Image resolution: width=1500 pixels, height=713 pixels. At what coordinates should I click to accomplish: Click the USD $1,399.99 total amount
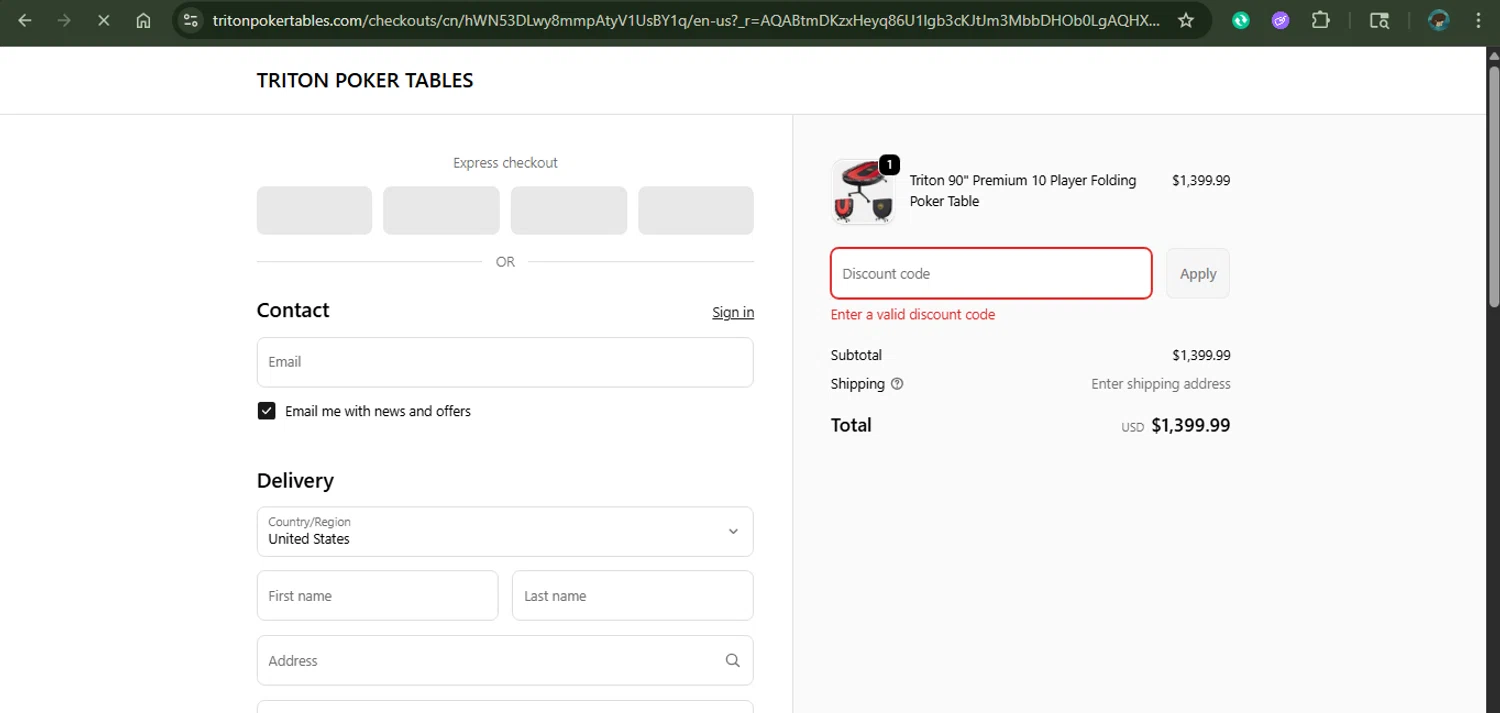(1176, 426)
